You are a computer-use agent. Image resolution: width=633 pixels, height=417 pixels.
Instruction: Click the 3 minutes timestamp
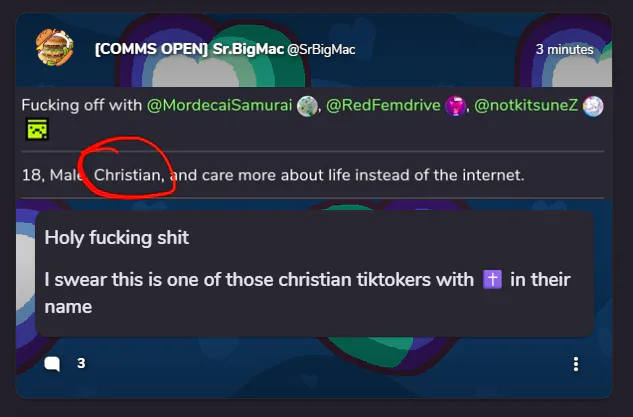tap(564, 50)
